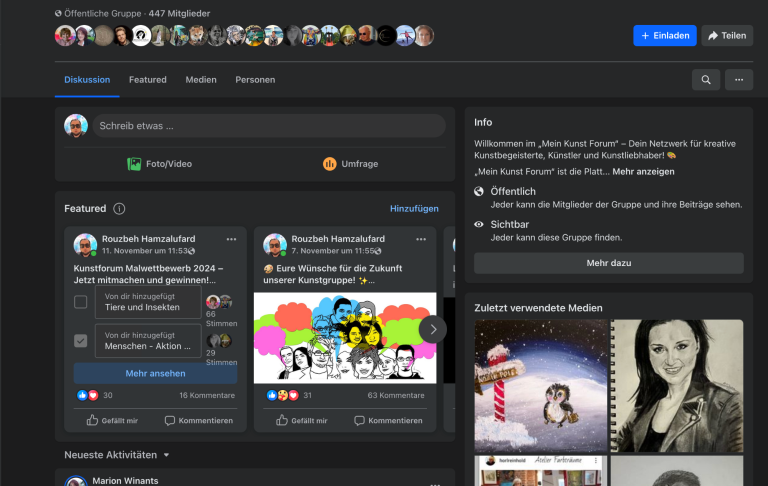Open the colorful crowd illustration image
This screenshot has width=768, height=486.
coord(345,338)
